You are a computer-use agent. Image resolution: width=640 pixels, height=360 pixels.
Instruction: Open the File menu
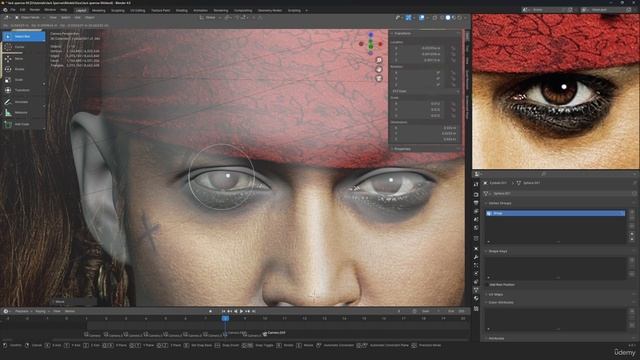[13, 10]
